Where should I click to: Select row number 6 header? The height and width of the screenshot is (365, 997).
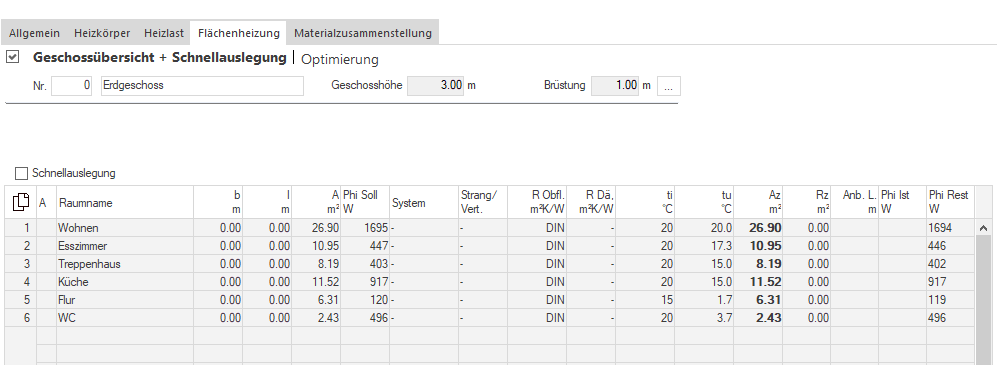[x=21, y=318]
